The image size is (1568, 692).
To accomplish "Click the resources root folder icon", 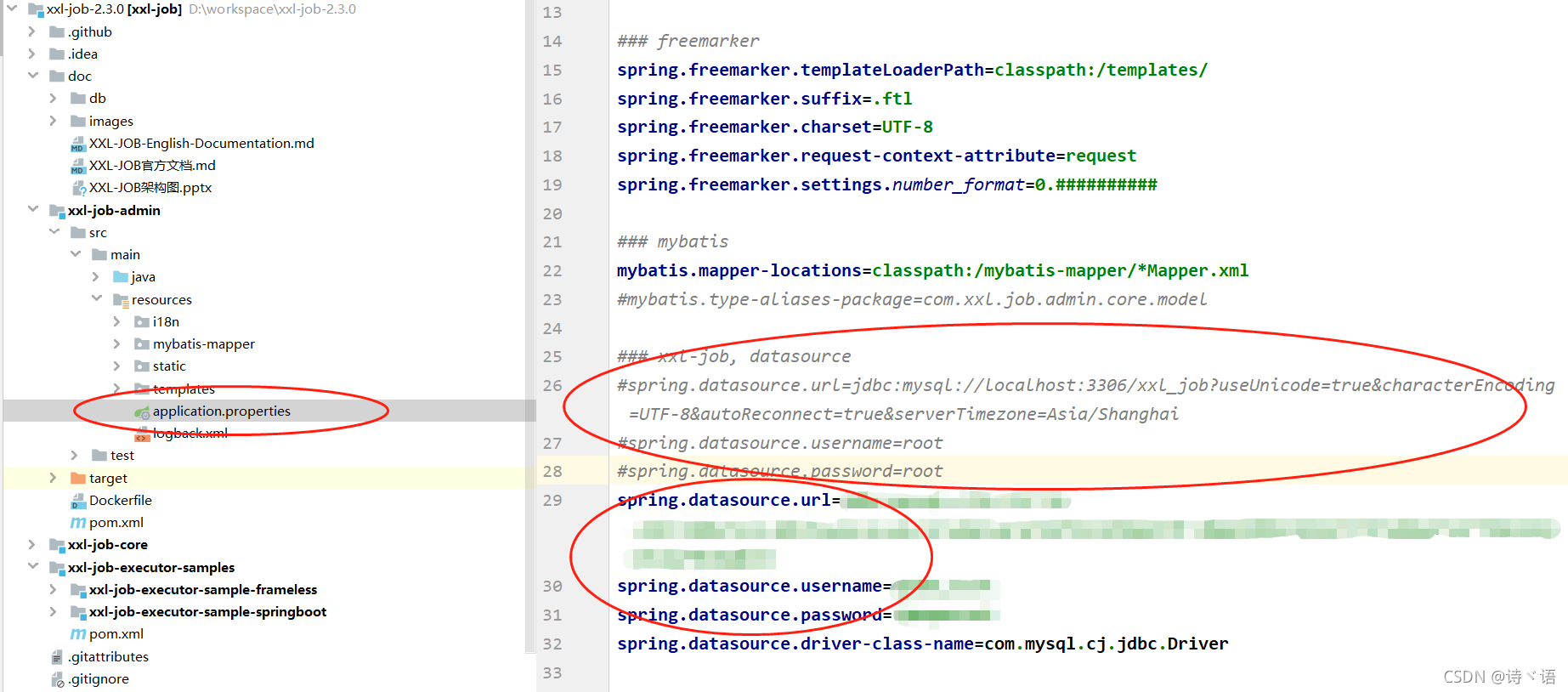I will pos(121,299).
